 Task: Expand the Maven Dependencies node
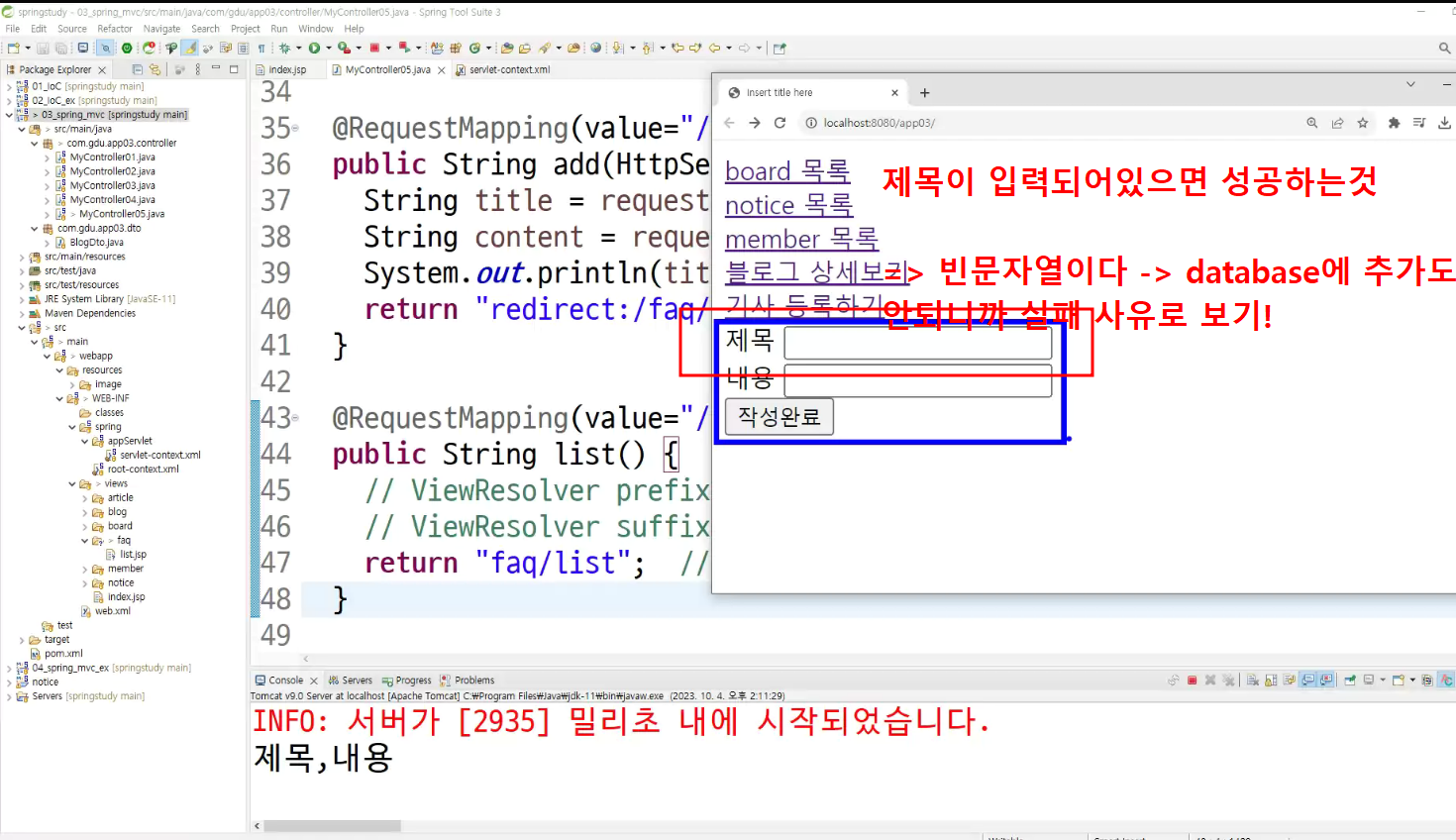point(22,314)
